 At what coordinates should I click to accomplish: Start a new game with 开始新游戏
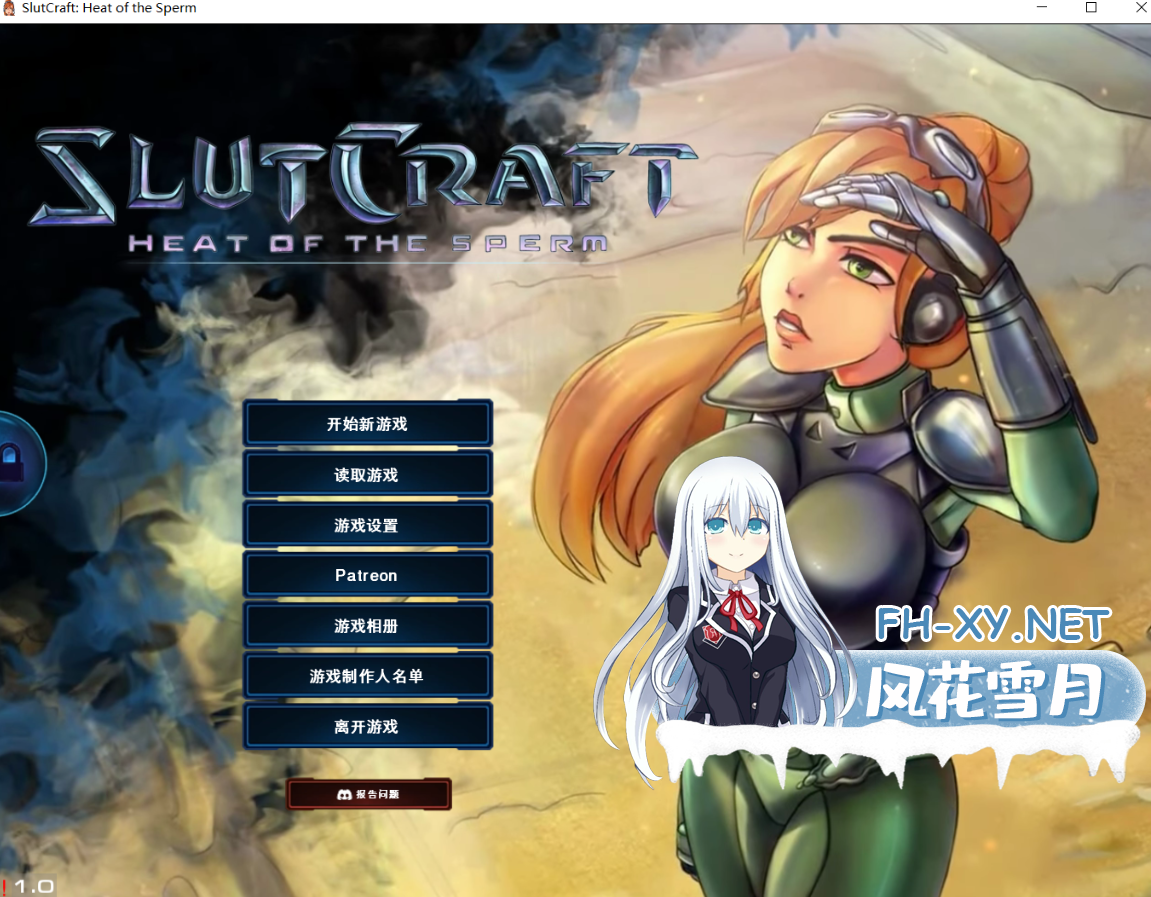pyautogui.click(x=367, y=424)
